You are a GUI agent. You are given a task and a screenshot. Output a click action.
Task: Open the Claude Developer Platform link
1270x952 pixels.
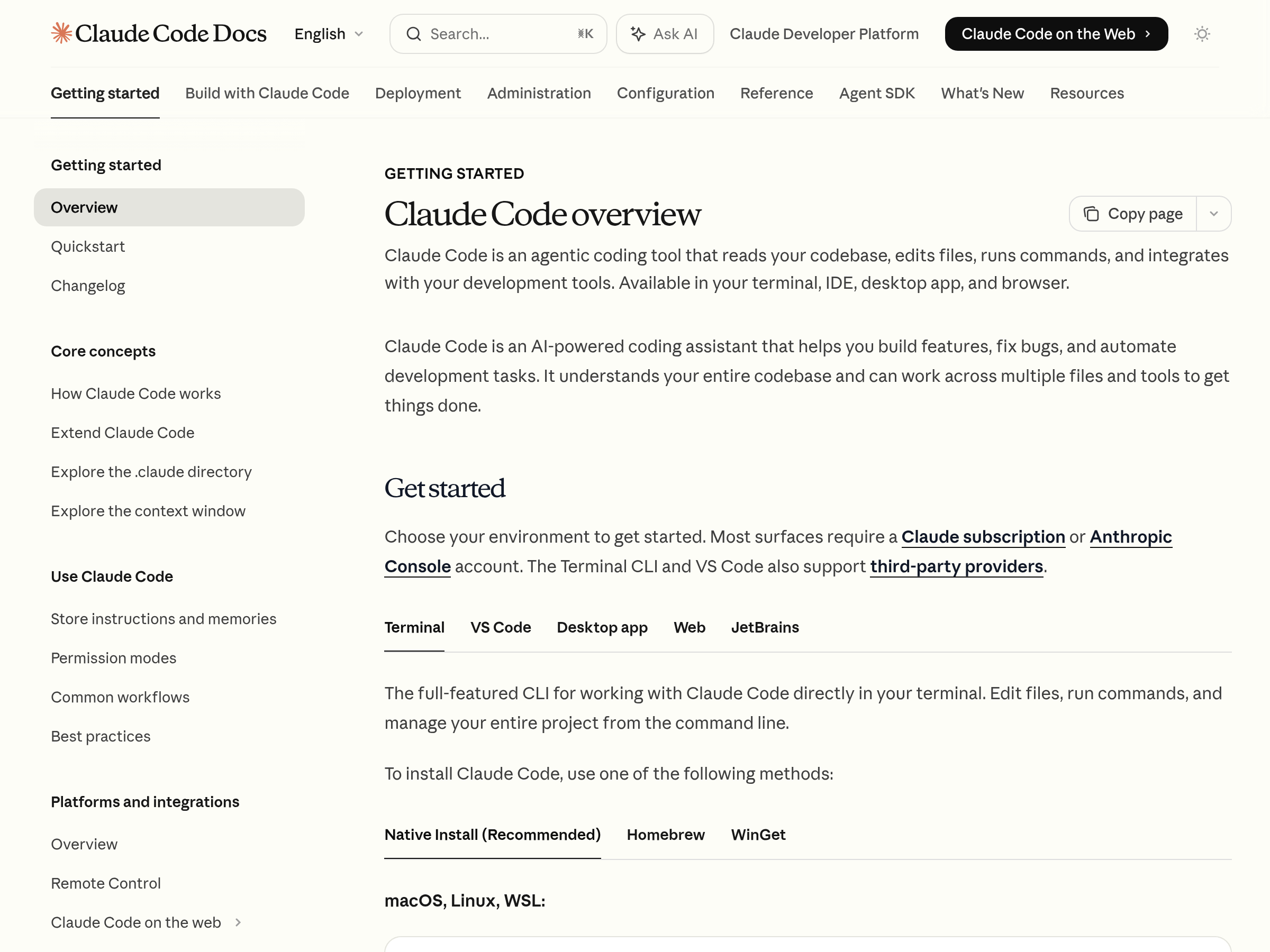tap(824, 34)
